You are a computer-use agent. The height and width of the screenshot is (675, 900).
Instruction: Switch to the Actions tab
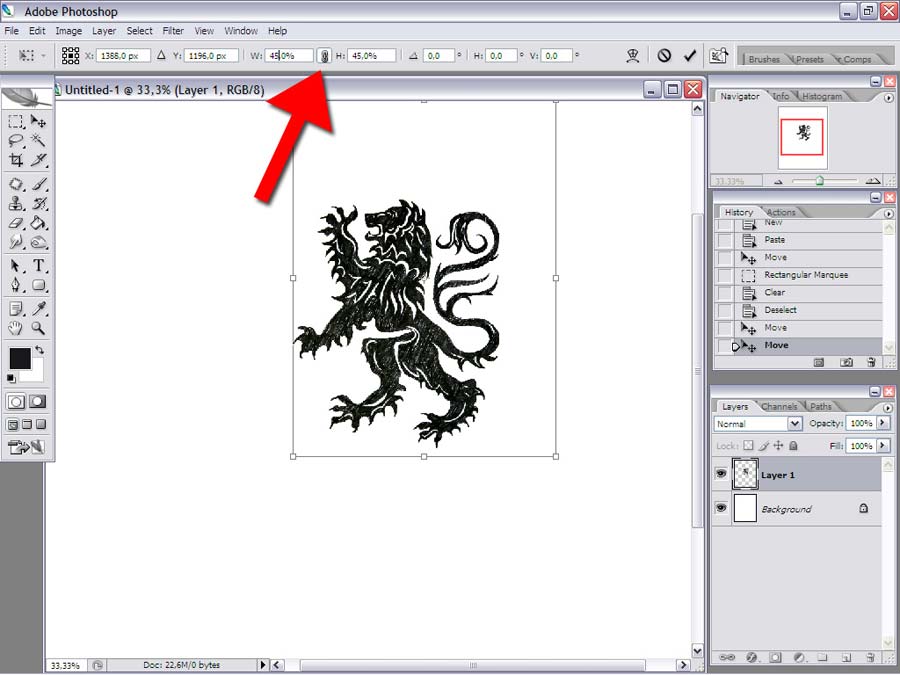(x=781, y=212)
